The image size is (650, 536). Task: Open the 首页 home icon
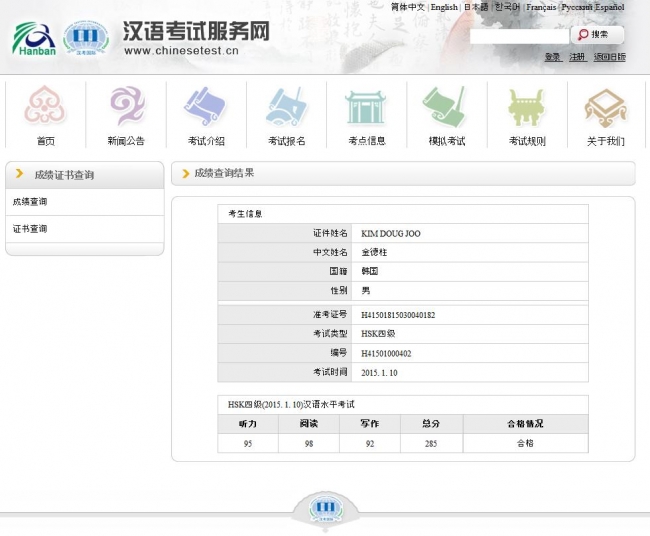pos(45,105)
